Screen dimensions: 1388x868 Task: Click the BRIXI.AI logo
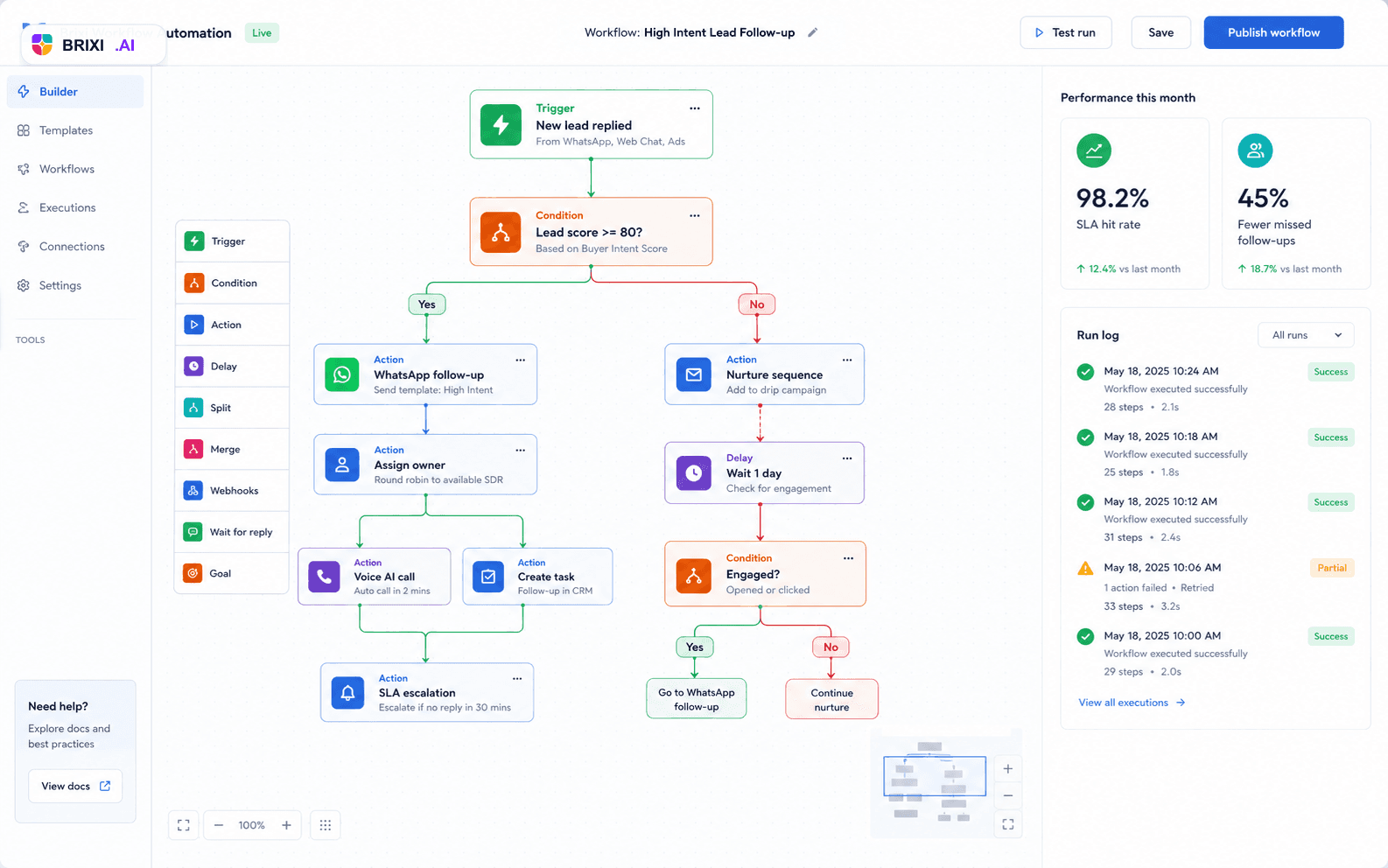click(94, 45)
